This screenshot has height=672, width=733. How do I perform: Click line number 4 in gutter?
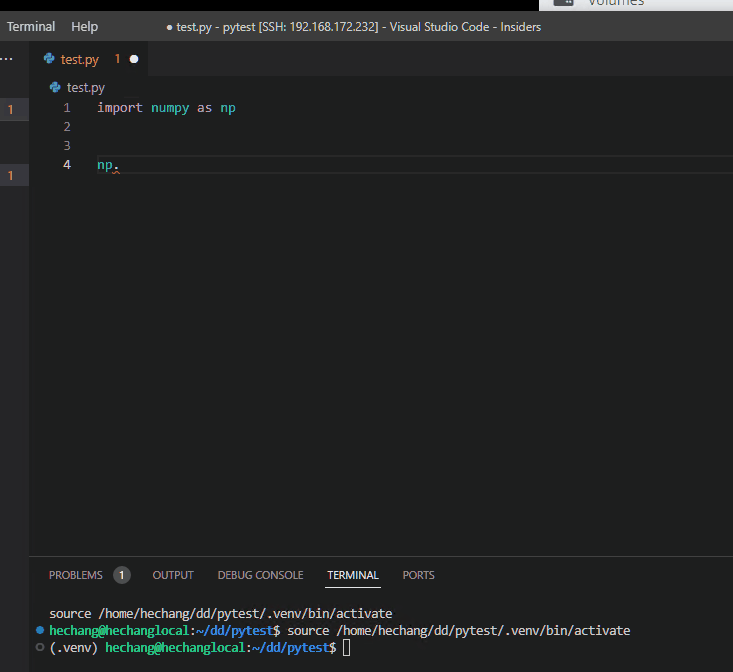[67, 164]
